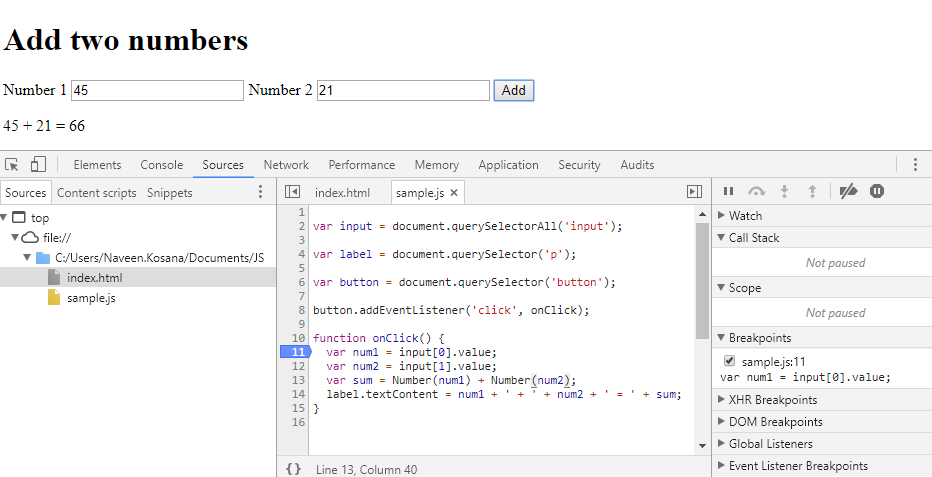Open the Network tab
The width and height of the screenshot is (932, 477).
pyautogui.click(x=286, y=165)
